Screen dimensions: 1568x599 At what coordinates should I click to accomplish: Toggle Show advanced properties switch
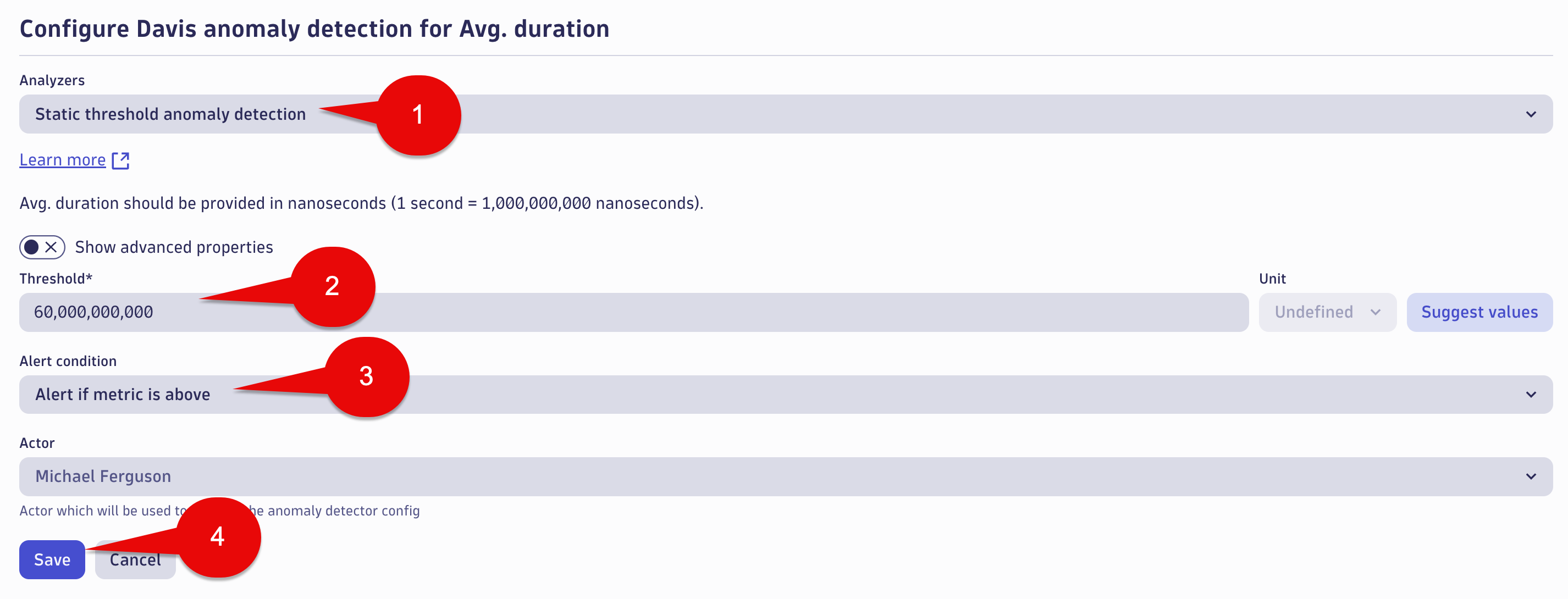click(42, 247)
